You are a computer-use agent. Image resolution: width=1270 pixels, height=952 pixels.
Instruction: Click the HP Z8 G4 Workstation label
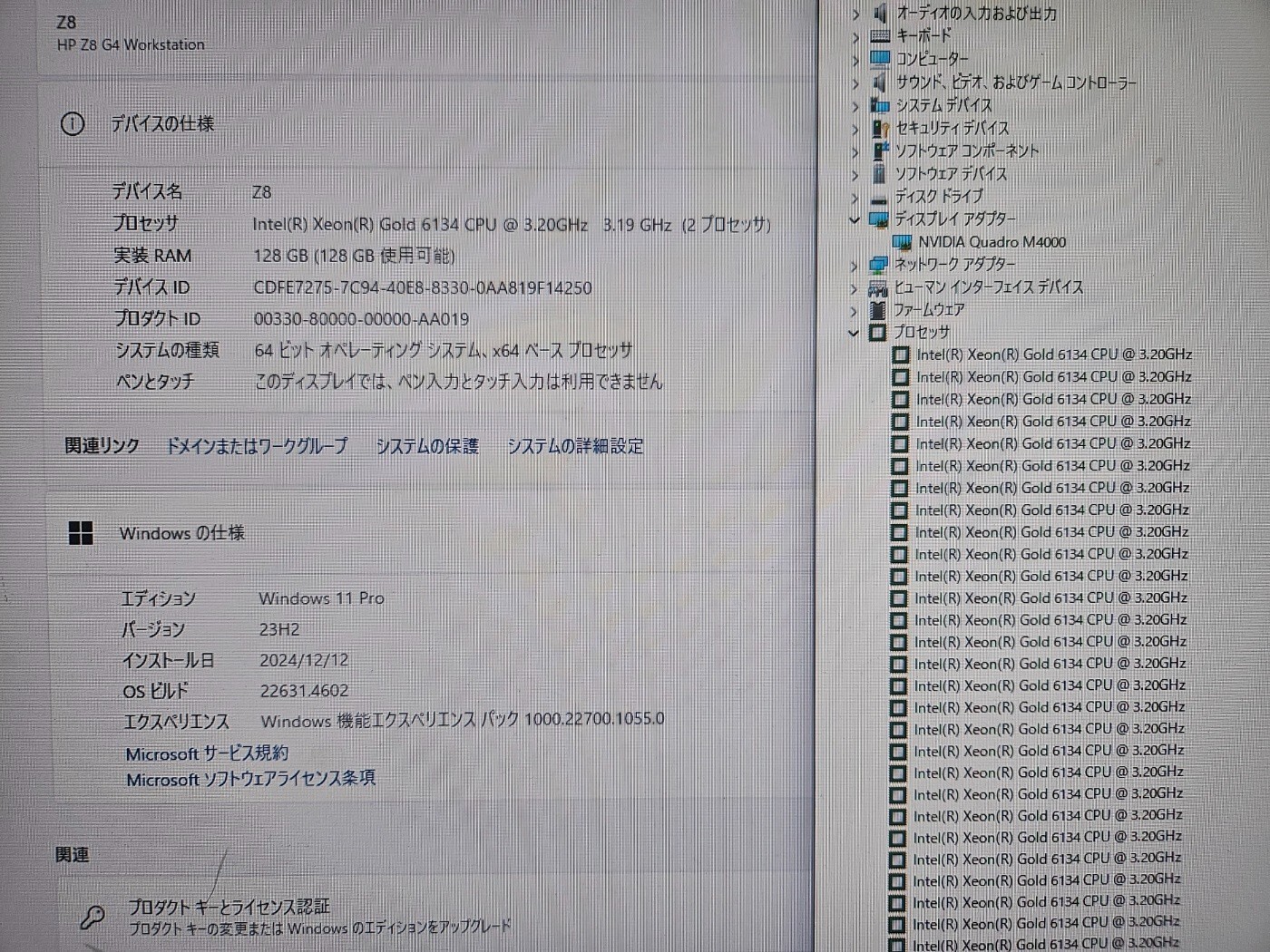131,44
